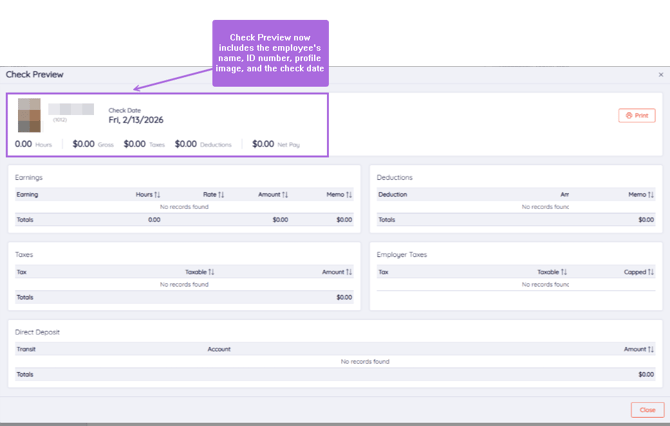670x426 pixels.
Task: Sort Taxes by Taxable column arrows
Action: click(211, 272)
